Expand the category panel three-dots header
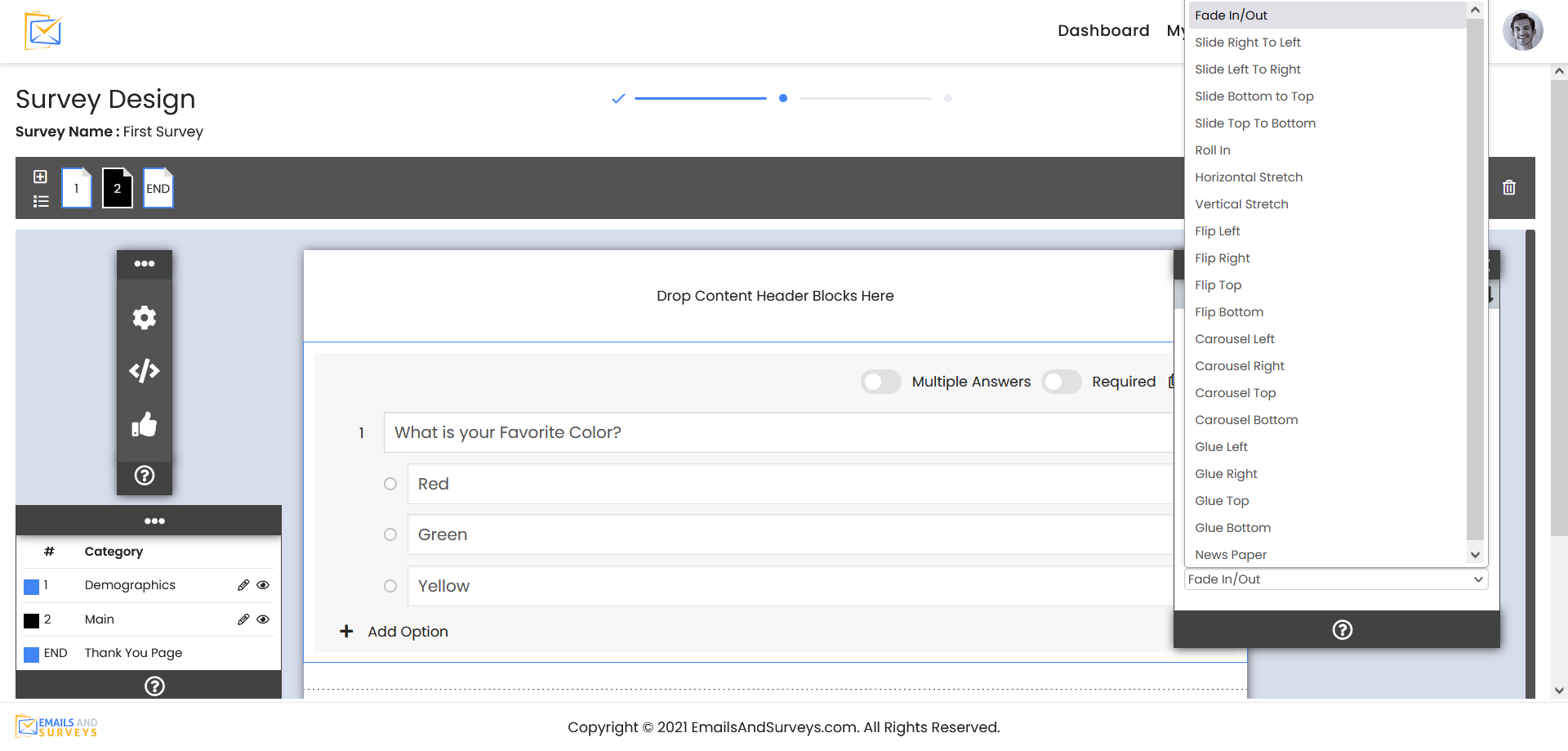This screenshot has width=1568, height=751. point(154,521)
